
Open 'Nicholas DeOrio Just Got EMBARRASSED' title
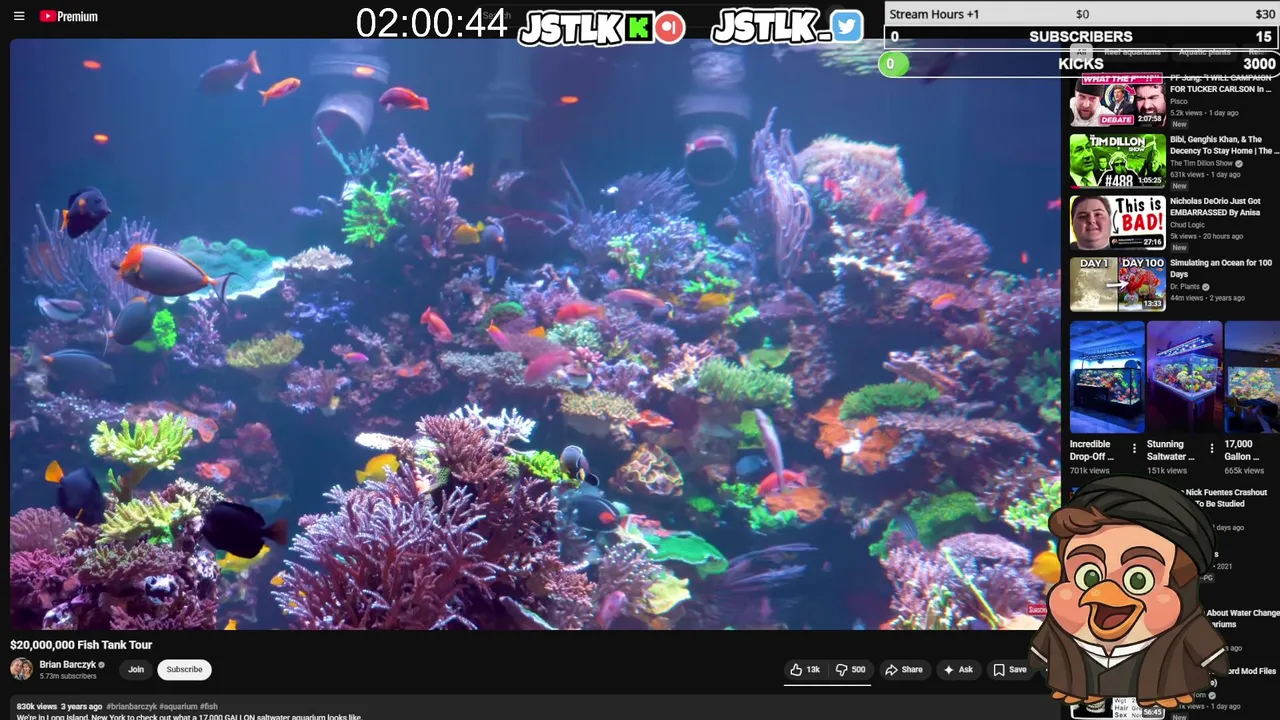(1216, 206)
